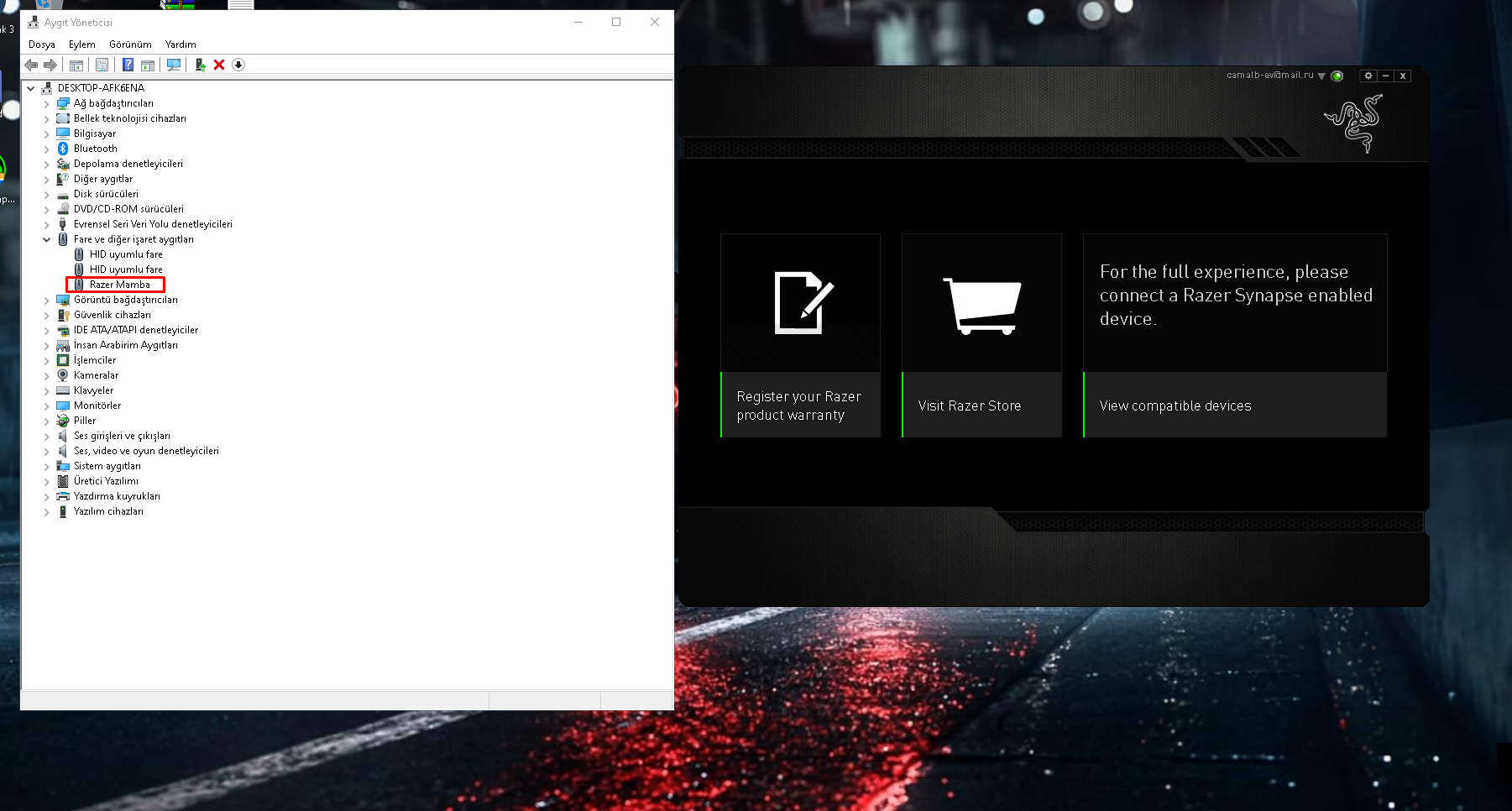Click Visit Razer Store
This screenshot has height=811, width=1512.
tap(981, 405)
